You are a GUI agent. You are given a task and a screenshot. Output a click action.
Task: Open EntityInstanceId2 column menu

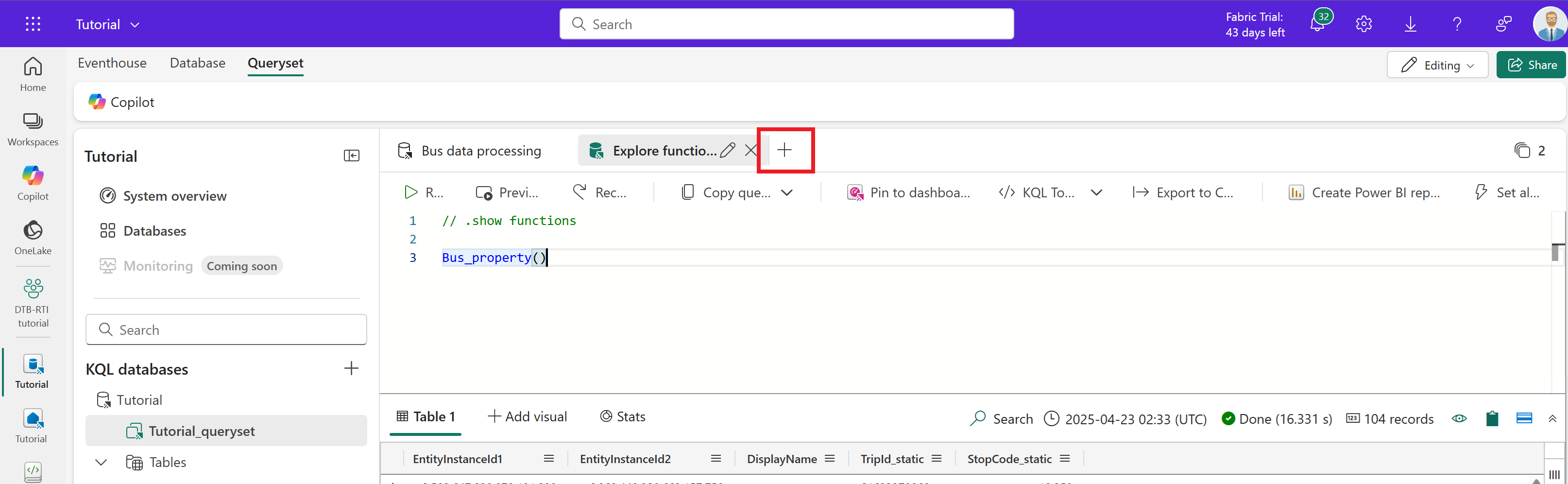click(716, 458)
